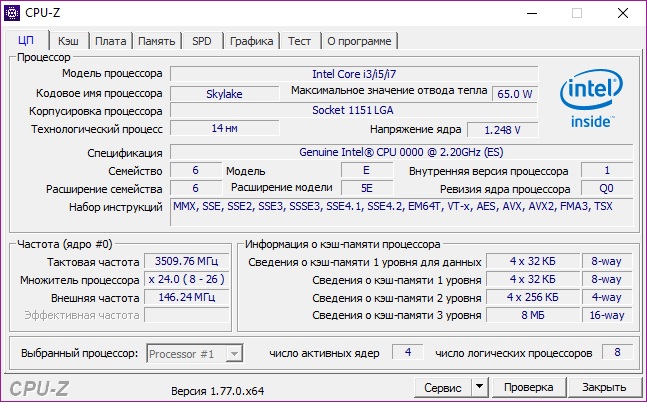Click the Закрыть button

coord(604,388)
